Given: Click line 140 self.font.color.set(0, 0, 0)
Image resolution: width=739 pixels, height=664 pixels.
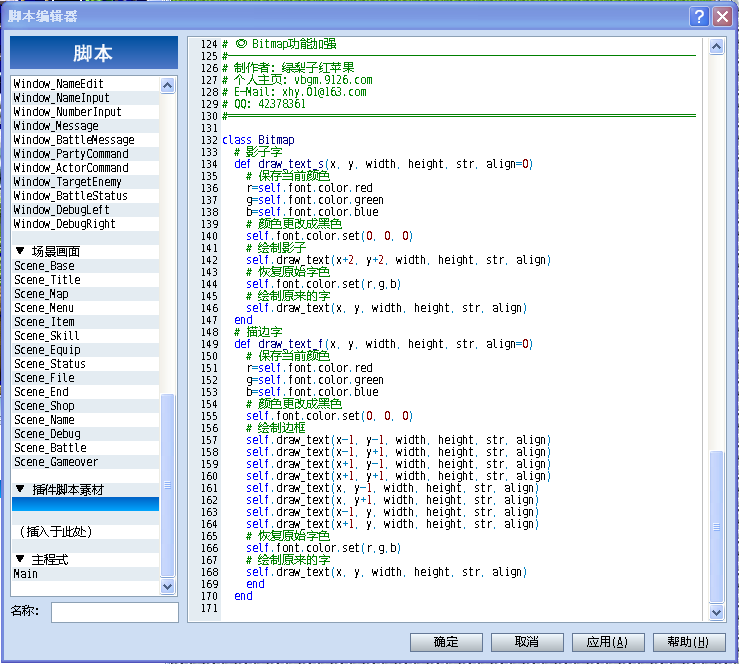Looking at the screenshot, I should [329, 236].
